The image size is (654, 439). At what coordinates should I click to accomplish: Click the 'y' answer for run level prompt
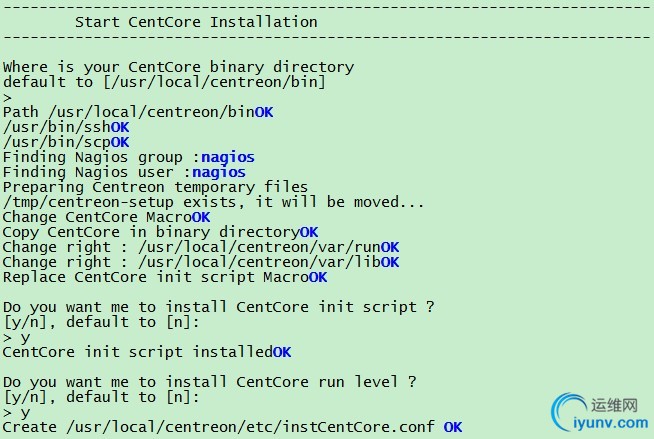point(25,413)
